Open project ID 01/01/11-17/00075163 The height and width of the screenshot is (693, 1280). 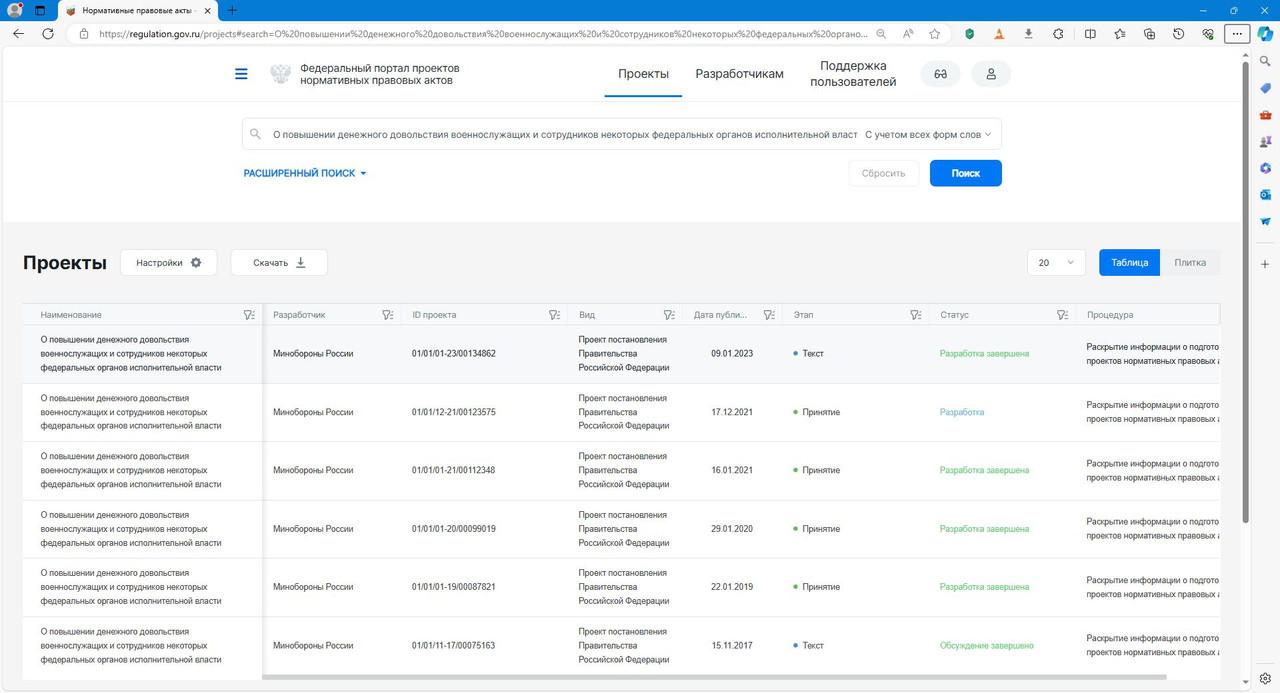(454, 646)
